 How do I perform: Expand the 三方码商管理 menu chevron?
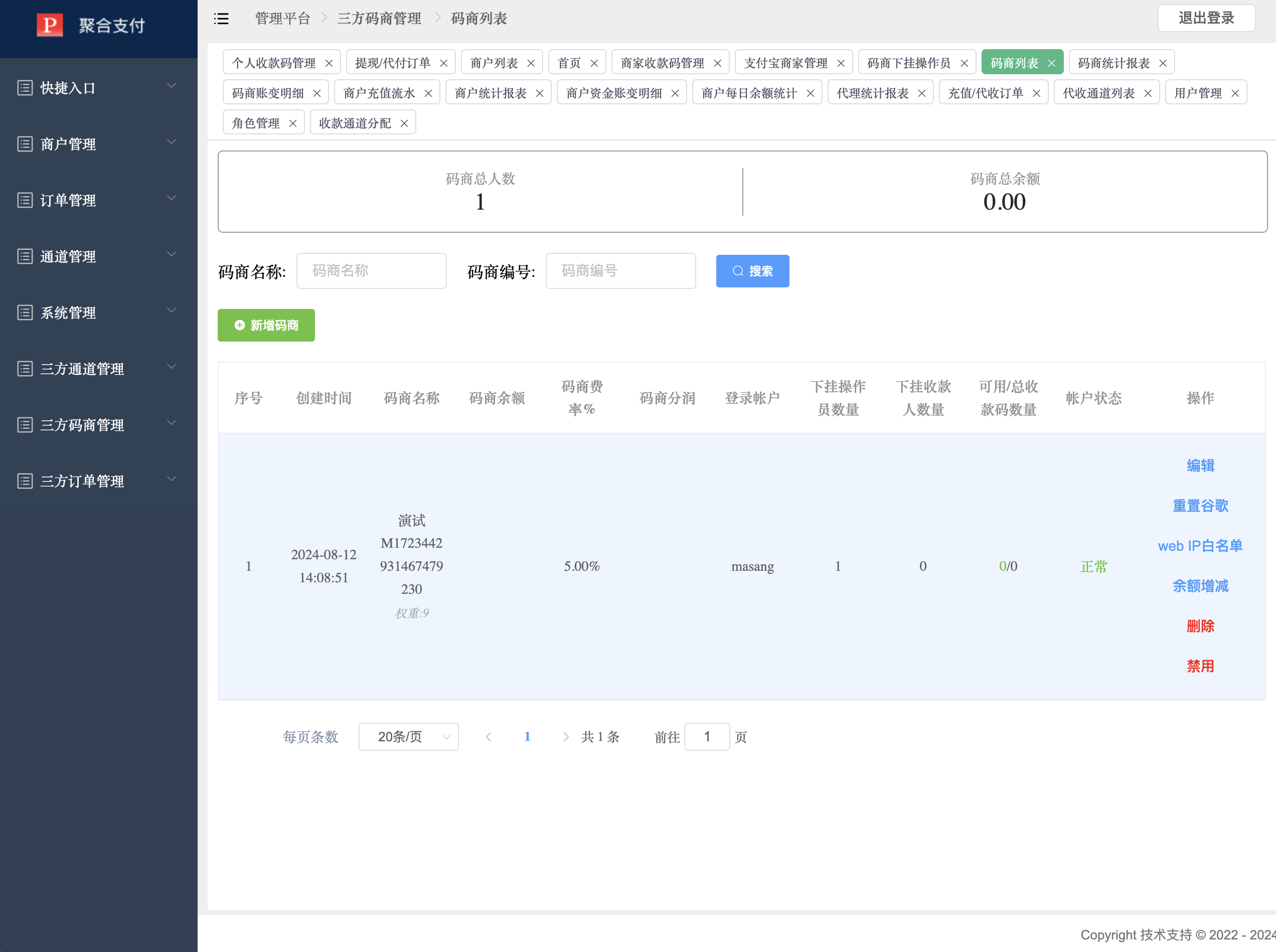171,422
